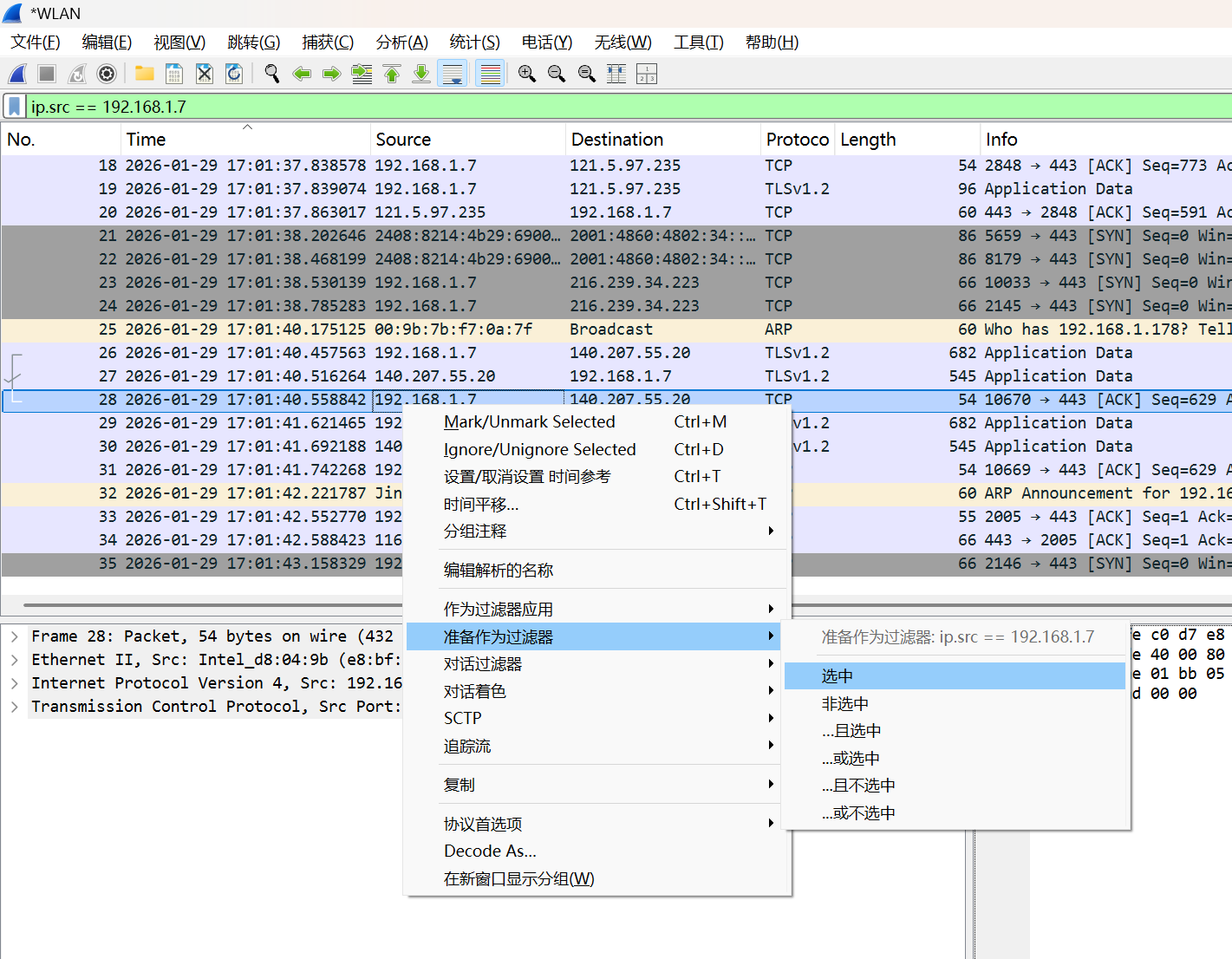Open the 无线(W) menu
Viewport: 1232px width, 959px height.
tap(623, 42)
